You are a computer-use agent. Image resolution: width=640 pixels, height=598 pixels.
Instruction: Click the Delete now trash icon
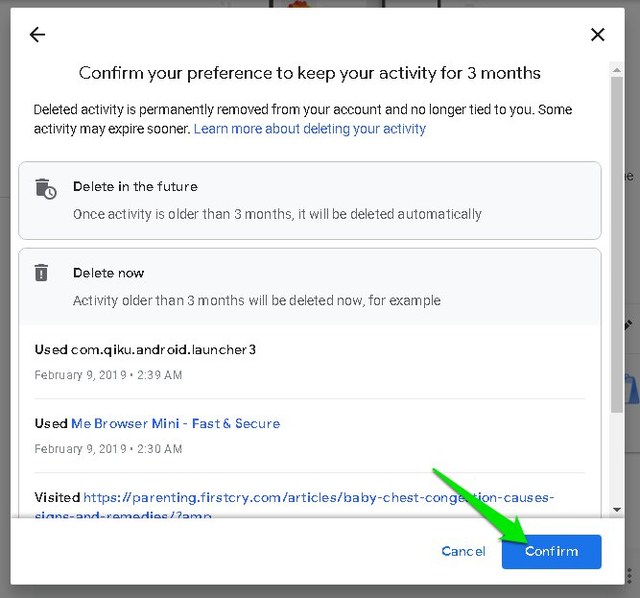coord(42,273)
